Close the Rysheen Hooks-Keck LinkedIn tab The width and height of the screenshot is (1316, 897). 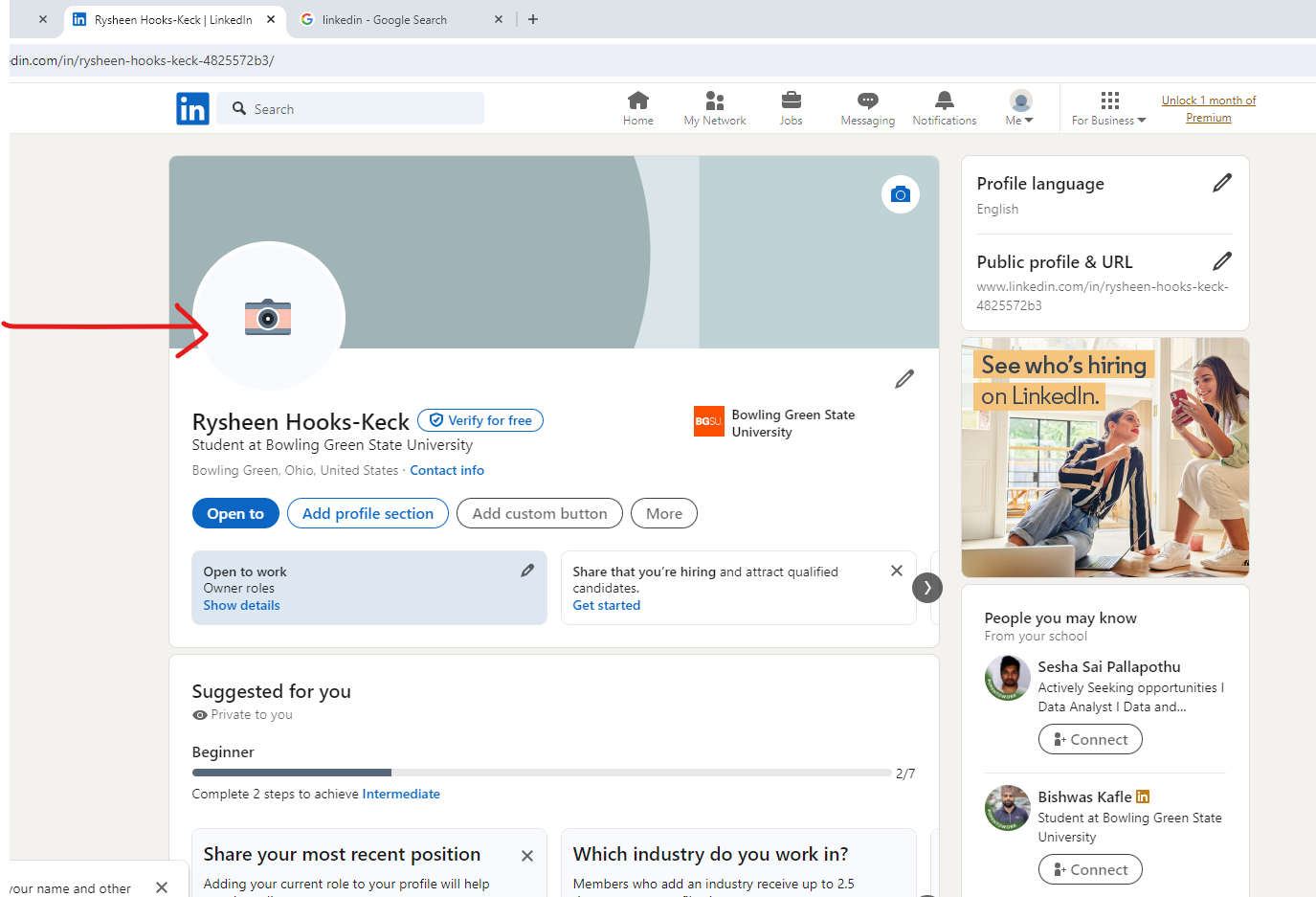click(271, 19)
